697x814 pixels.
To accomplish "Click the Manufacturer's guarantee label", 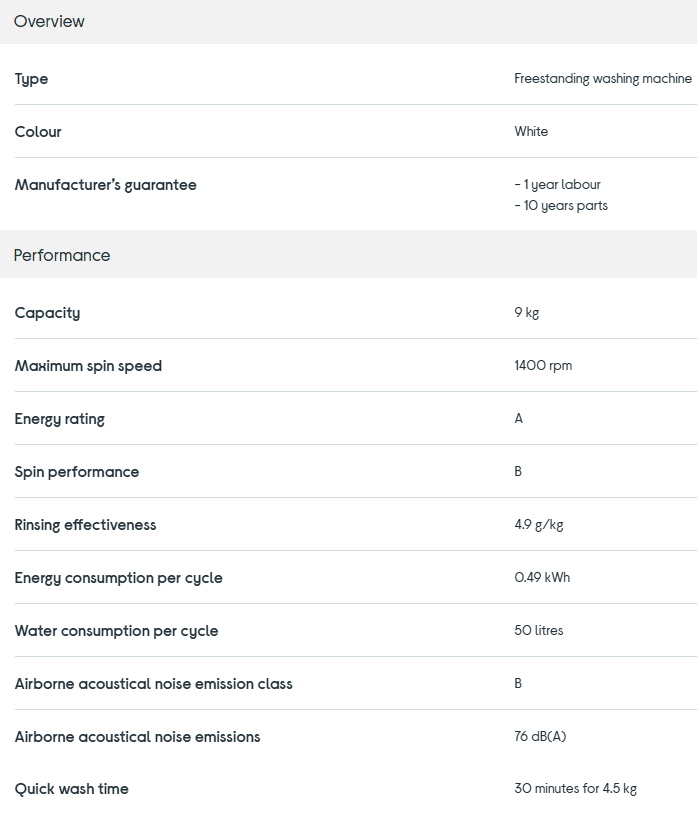I will 105,185.
